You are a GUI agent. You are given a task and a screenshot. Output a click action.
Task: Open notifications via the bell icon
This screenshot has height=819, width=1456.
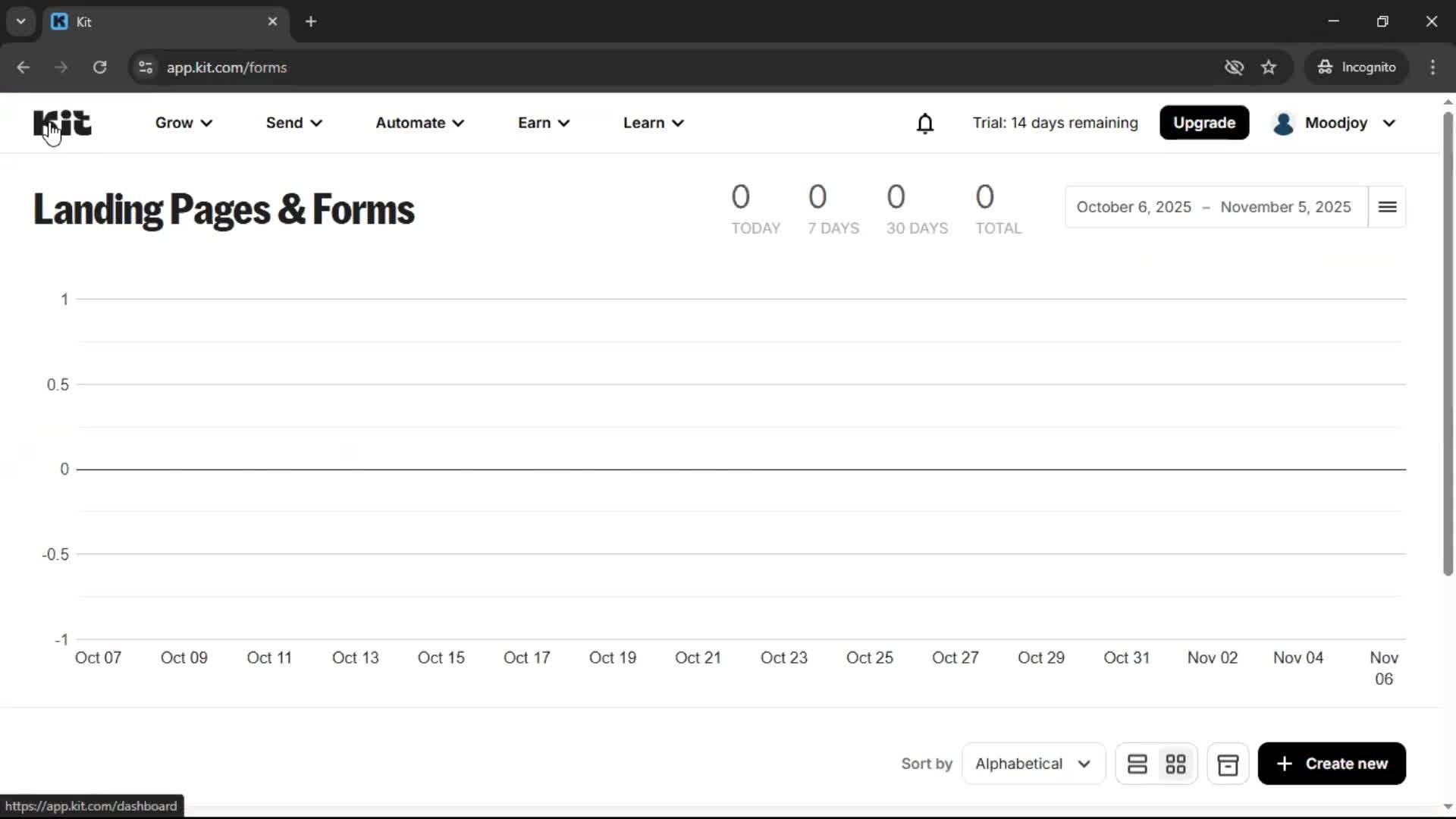point(925,123)
